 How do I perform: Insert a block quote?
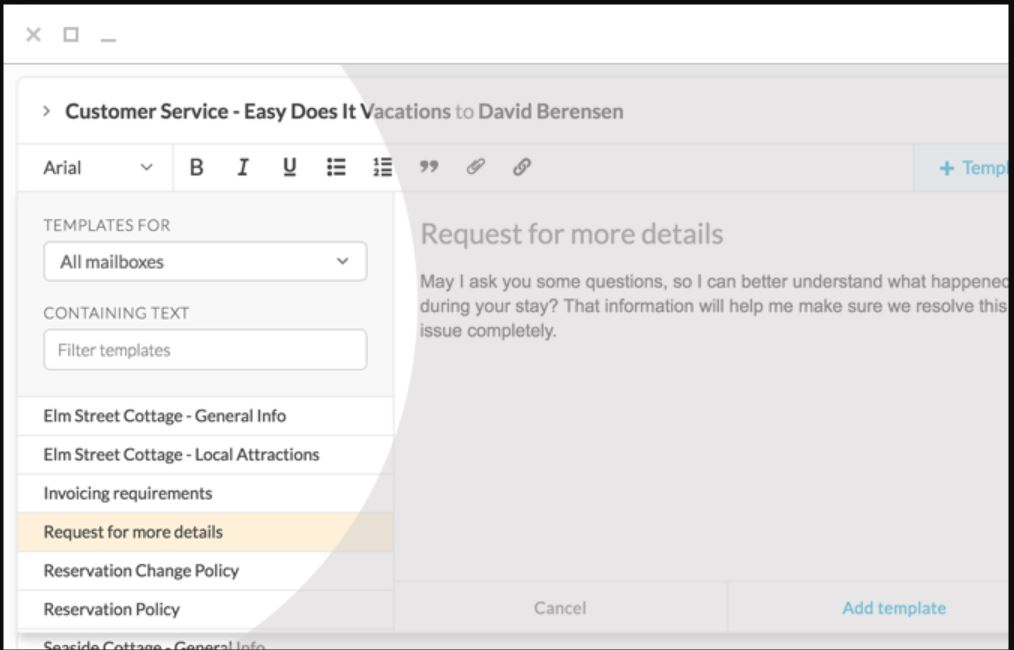click(429, 168)
